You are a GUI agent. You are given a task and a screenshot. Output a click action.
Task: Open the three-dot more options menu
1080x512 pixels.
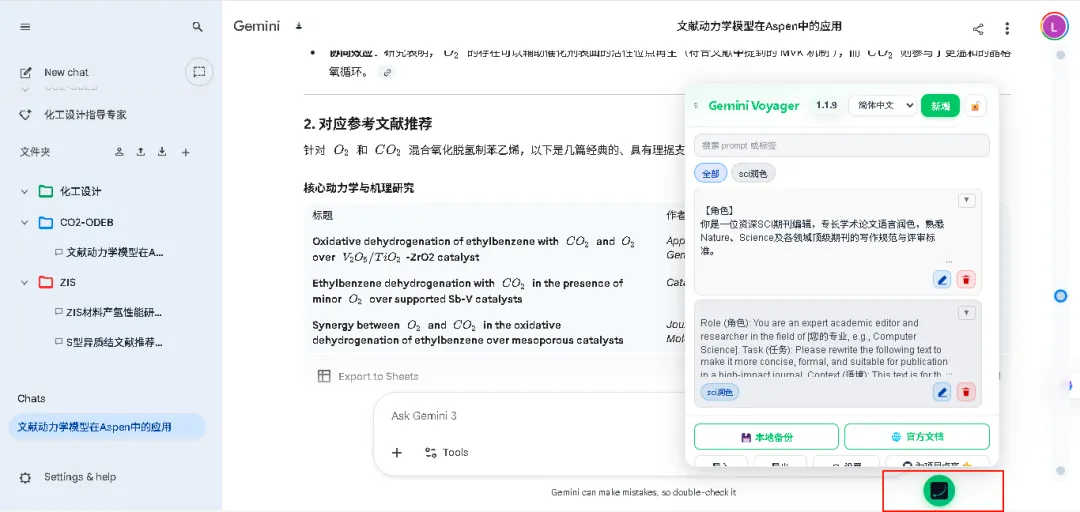[x=1007, y=29]
